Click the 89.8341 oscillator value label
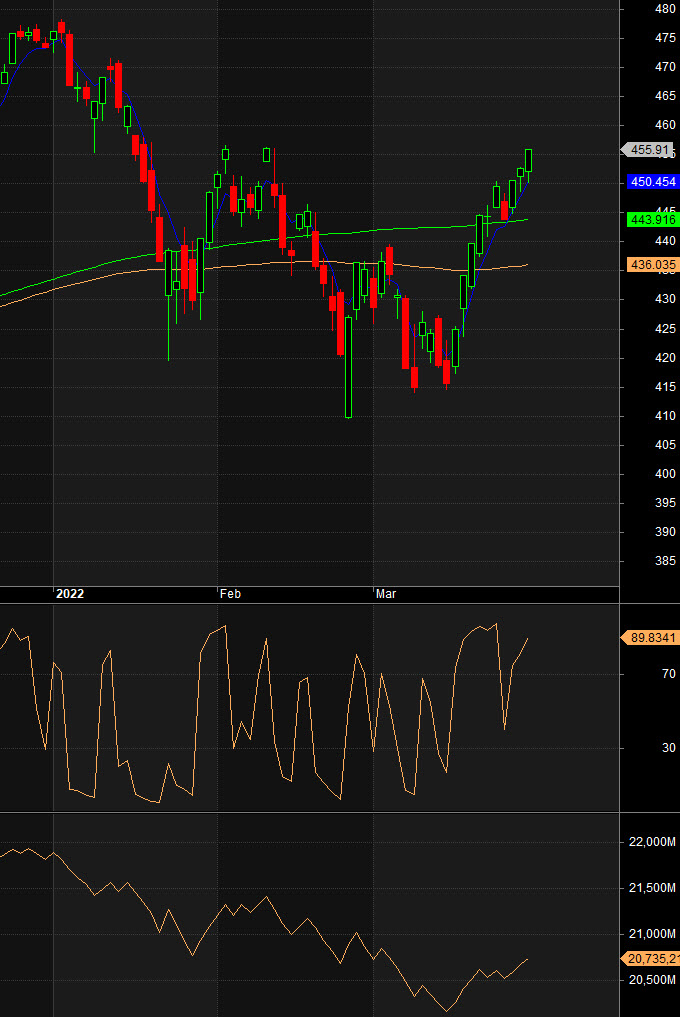 coord(650,638)
